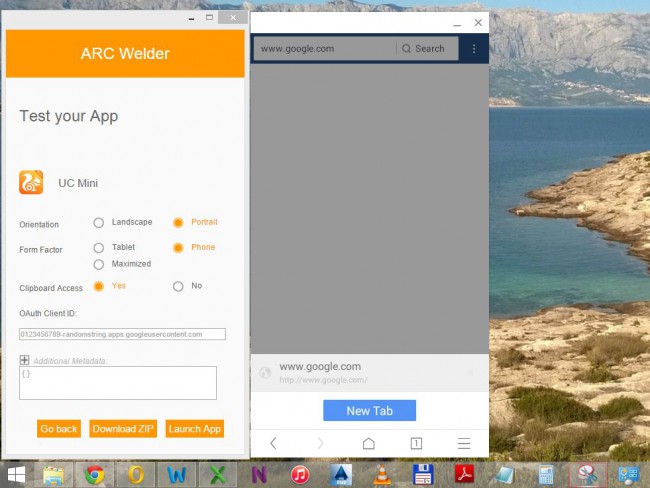650x488 pixels.
Task: Click the globe icon beside www.google.com entry
Action: pos(265,373)
